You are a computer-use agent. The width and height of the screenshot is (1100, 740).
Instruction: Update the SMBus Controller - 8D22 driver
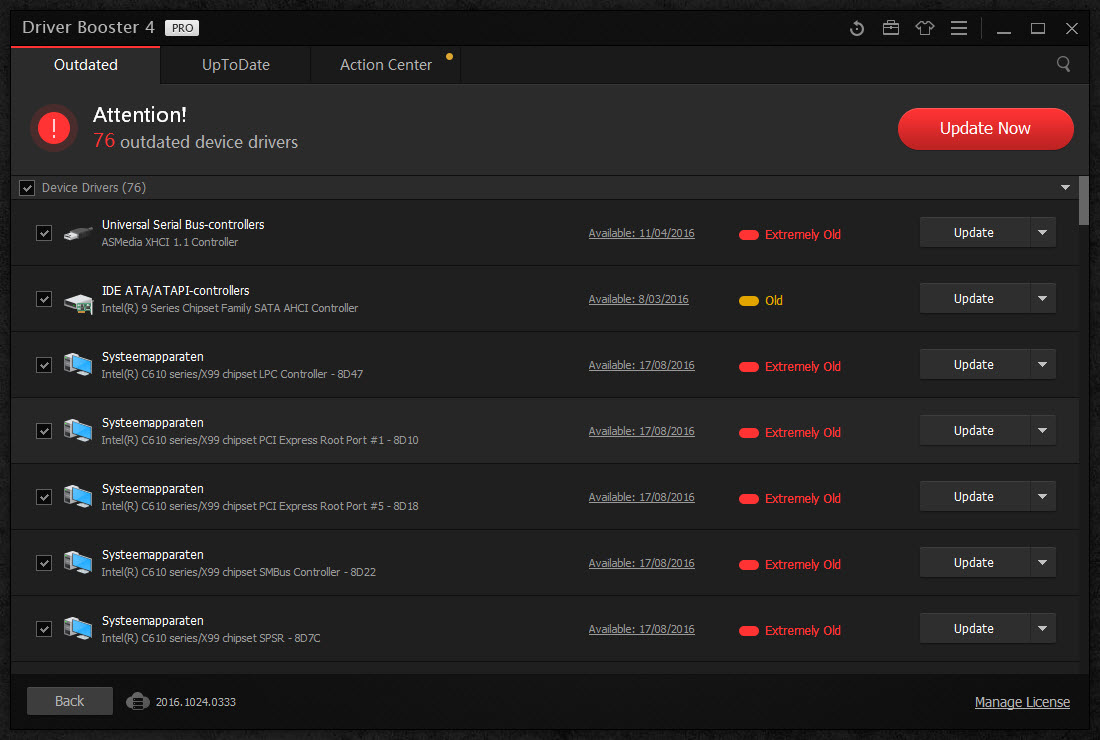[974, 562]
